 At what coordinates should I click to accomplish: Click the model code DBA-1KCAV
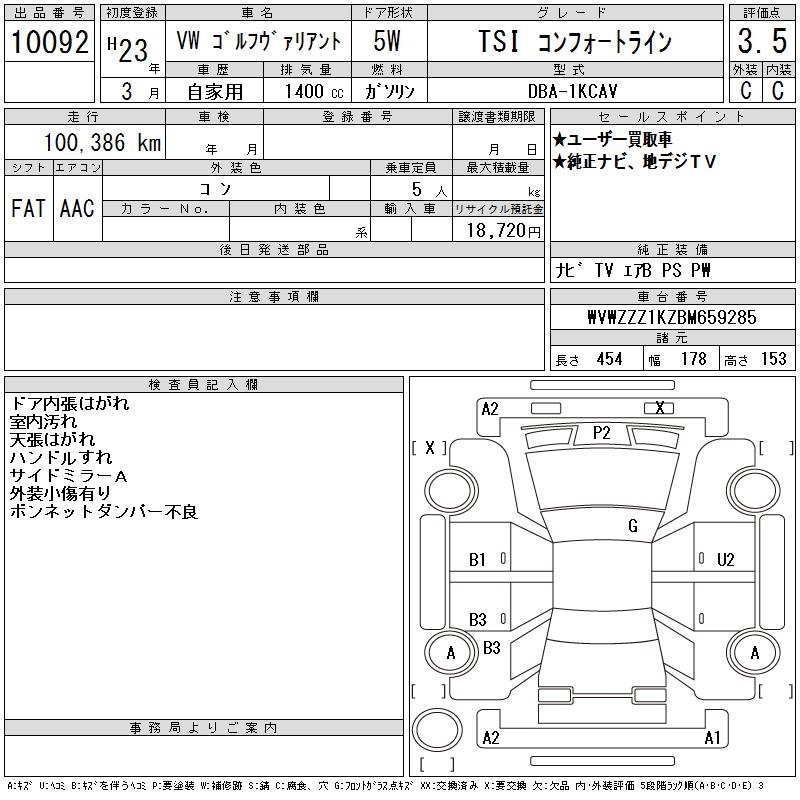(x=572, y=91)
